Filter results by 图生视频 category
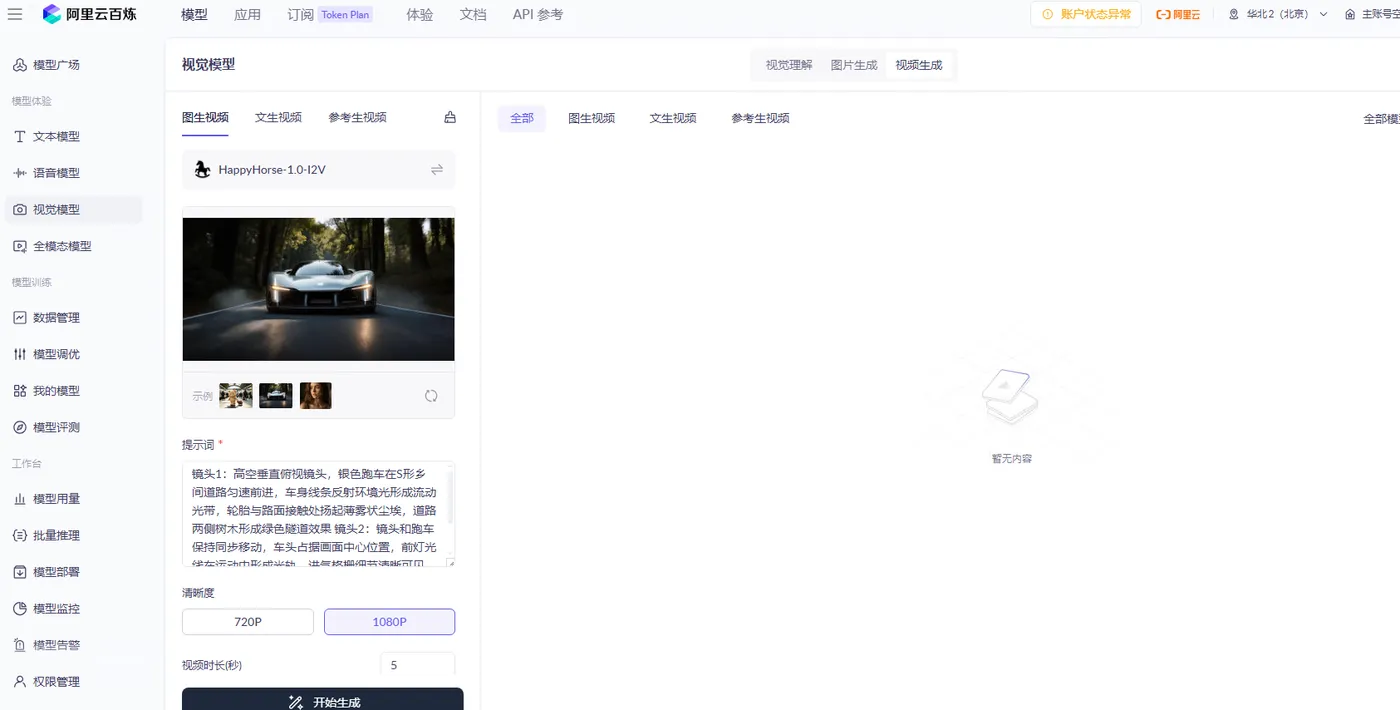The width and height of the screenshot is (1400, 710). click(x=591, y=118)
